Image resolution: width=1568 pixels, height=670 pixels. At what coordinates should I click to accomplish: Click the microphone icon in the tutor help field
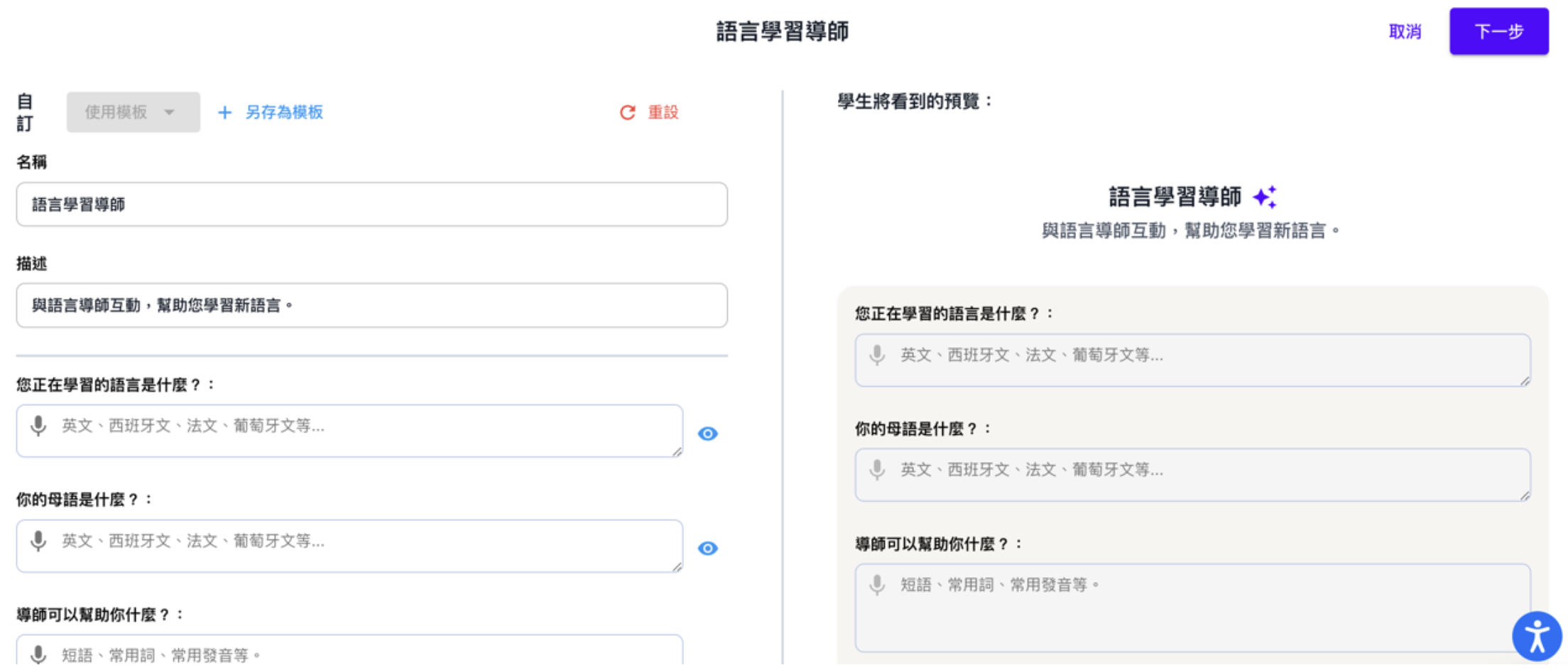tap(38, 654)
